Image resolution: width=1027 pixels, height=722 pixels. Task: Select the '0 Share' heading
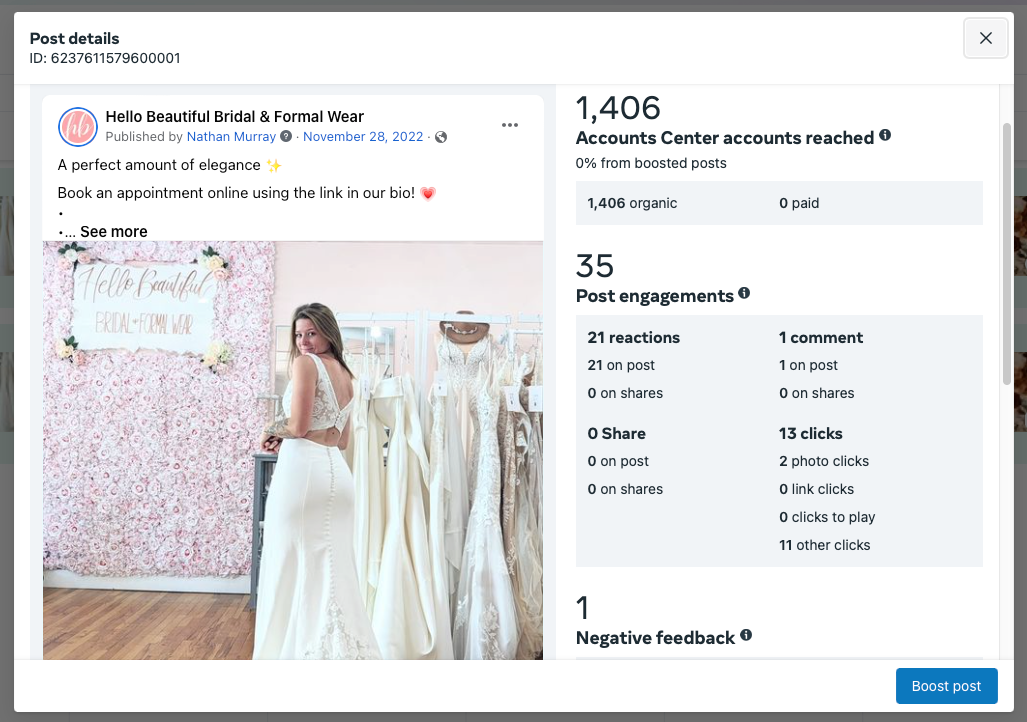(616, 434)
